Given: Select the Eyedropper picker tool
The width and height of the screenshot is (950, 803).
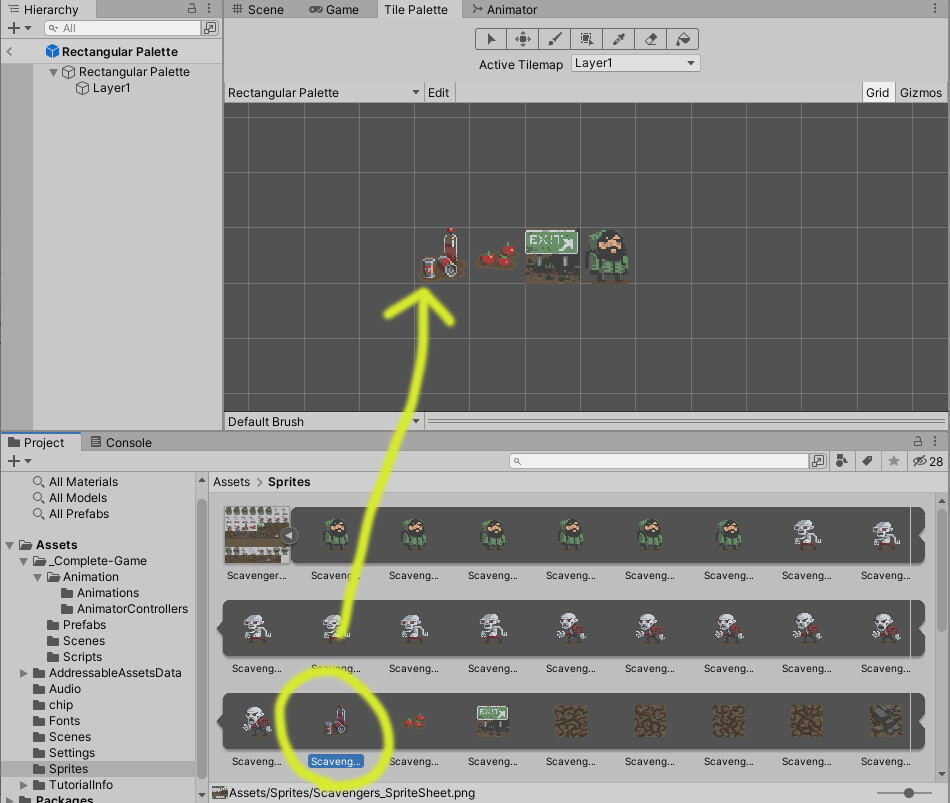Looking at the screenshot, I should pyautogui.click(x=619, y=39).
